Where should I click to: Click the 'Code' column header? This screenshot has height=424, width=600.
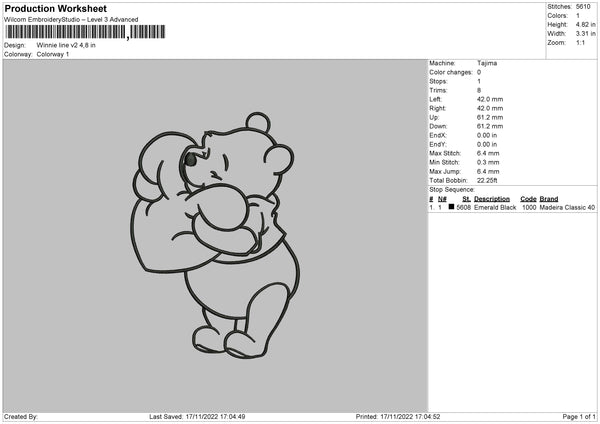tap(528, 199)
